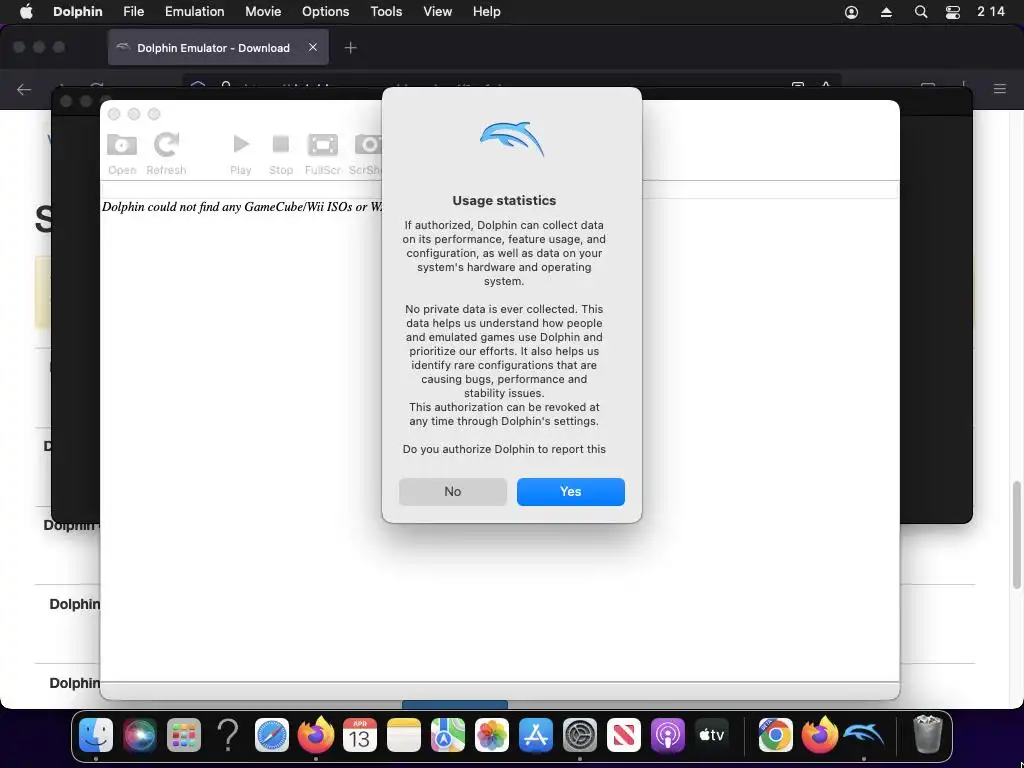Open the Apple menu
This screenshot has height=768, width=1024.
click(26, 12)
